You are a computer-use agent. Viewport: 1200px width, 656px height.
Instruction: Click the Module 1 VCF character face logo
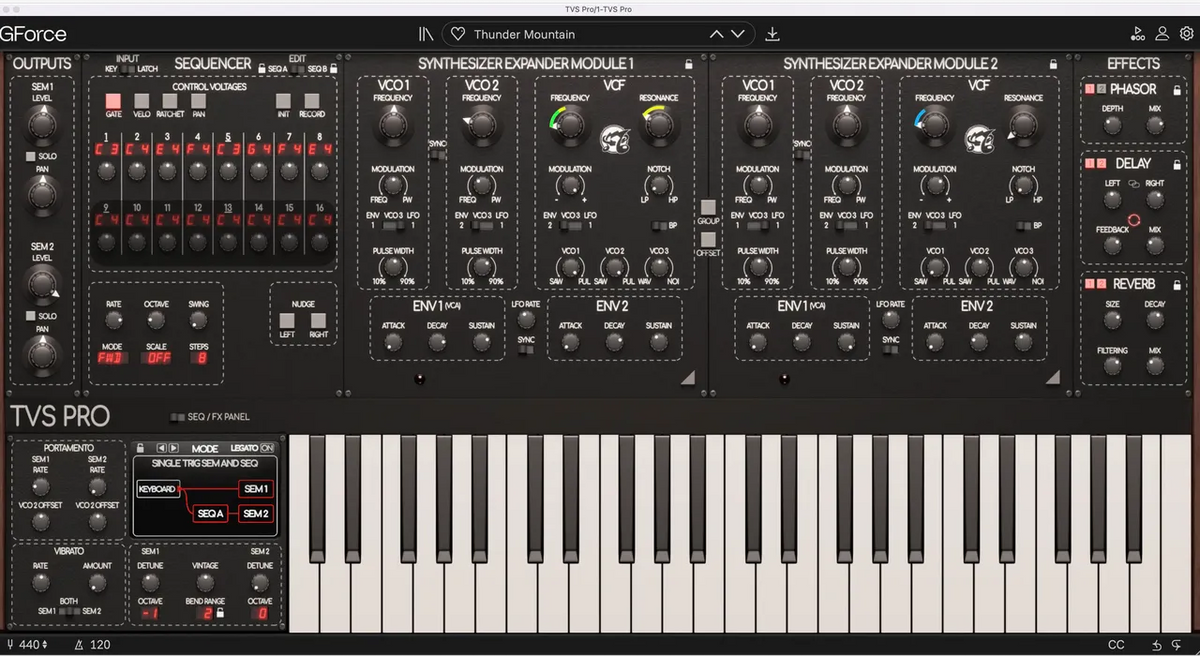click(614, 140)
